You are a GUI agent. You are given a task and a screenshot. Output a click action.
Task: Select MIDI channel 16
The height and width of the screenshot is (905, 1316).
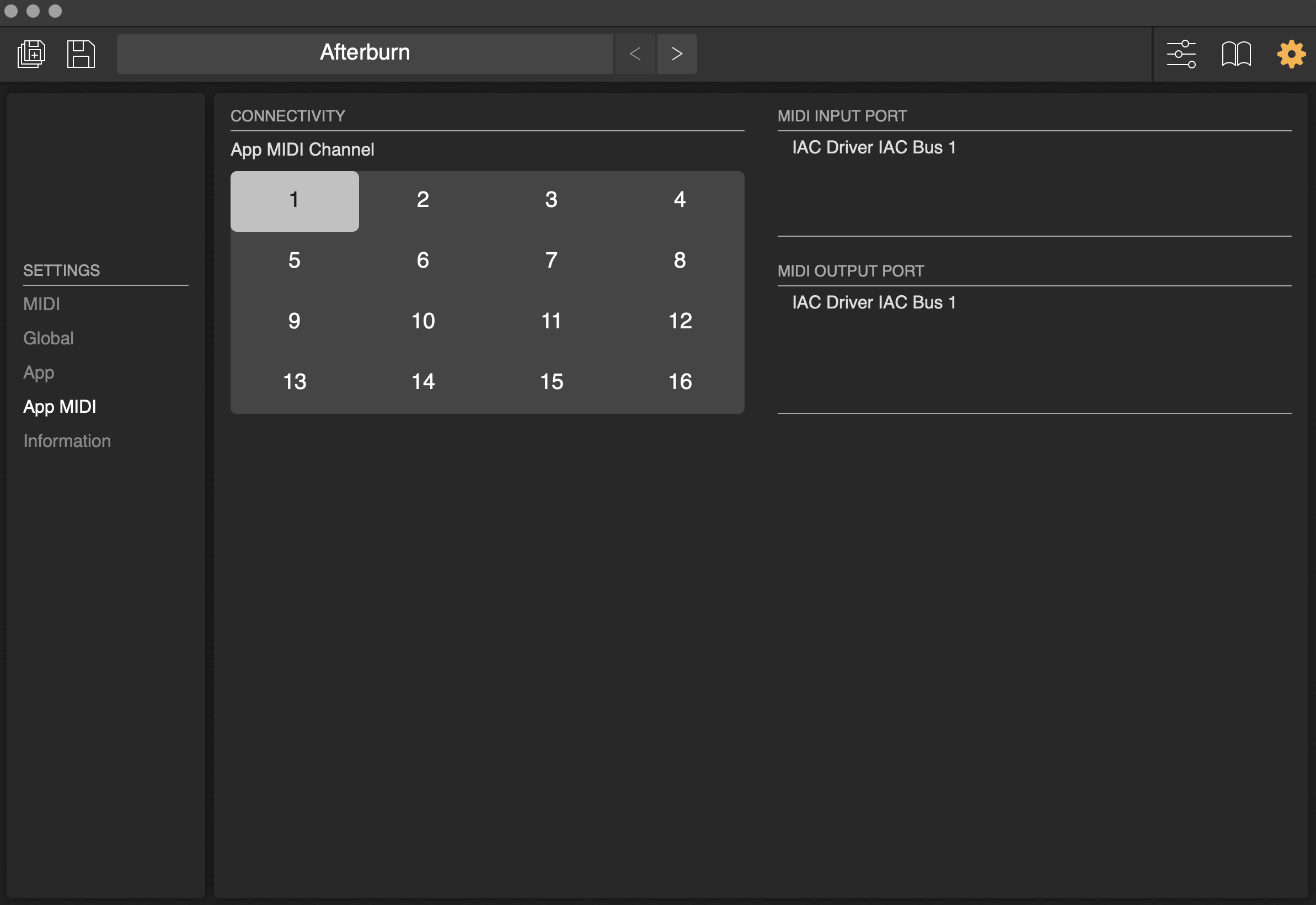pyautogui.click(x=680, y=382)
